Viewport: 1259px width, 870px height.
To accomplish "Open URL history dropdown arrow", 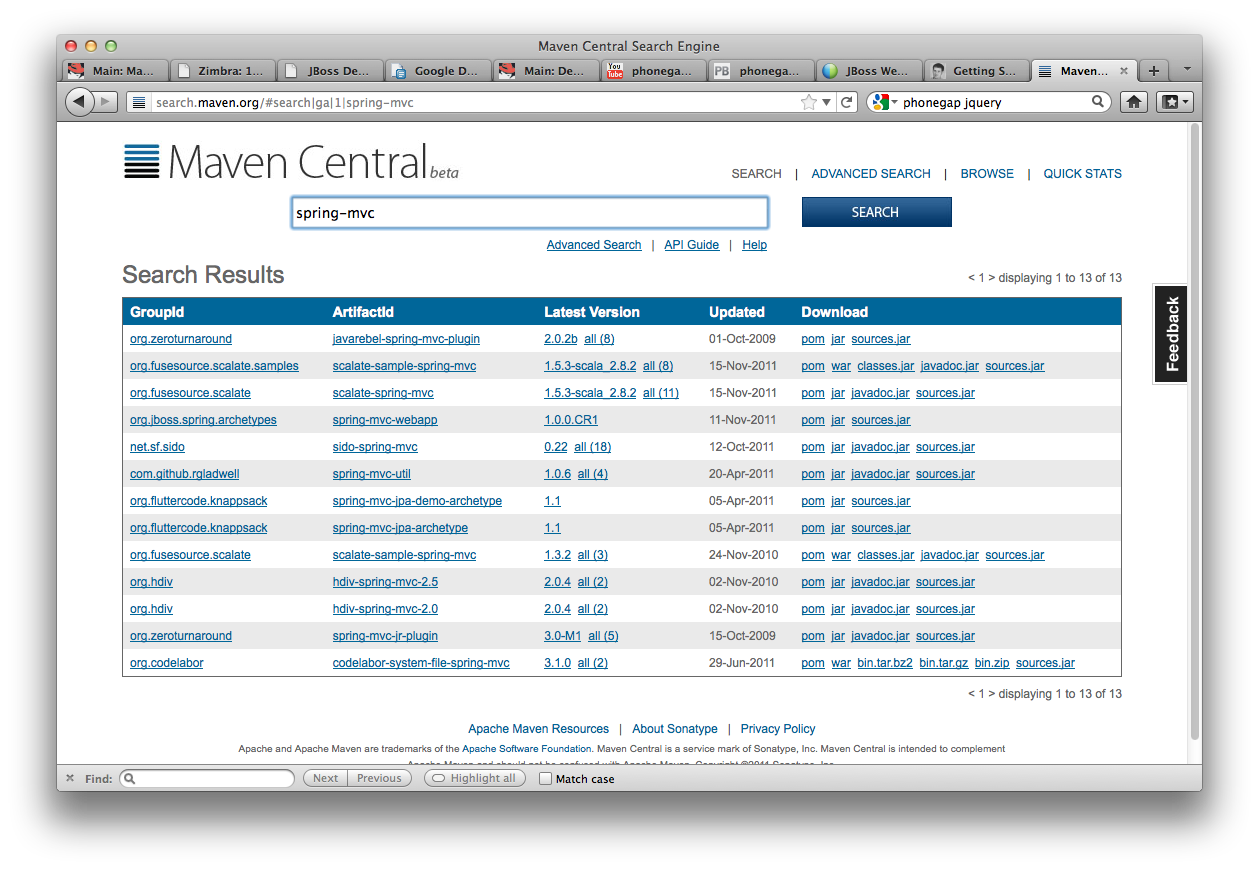I will [826, 102].
